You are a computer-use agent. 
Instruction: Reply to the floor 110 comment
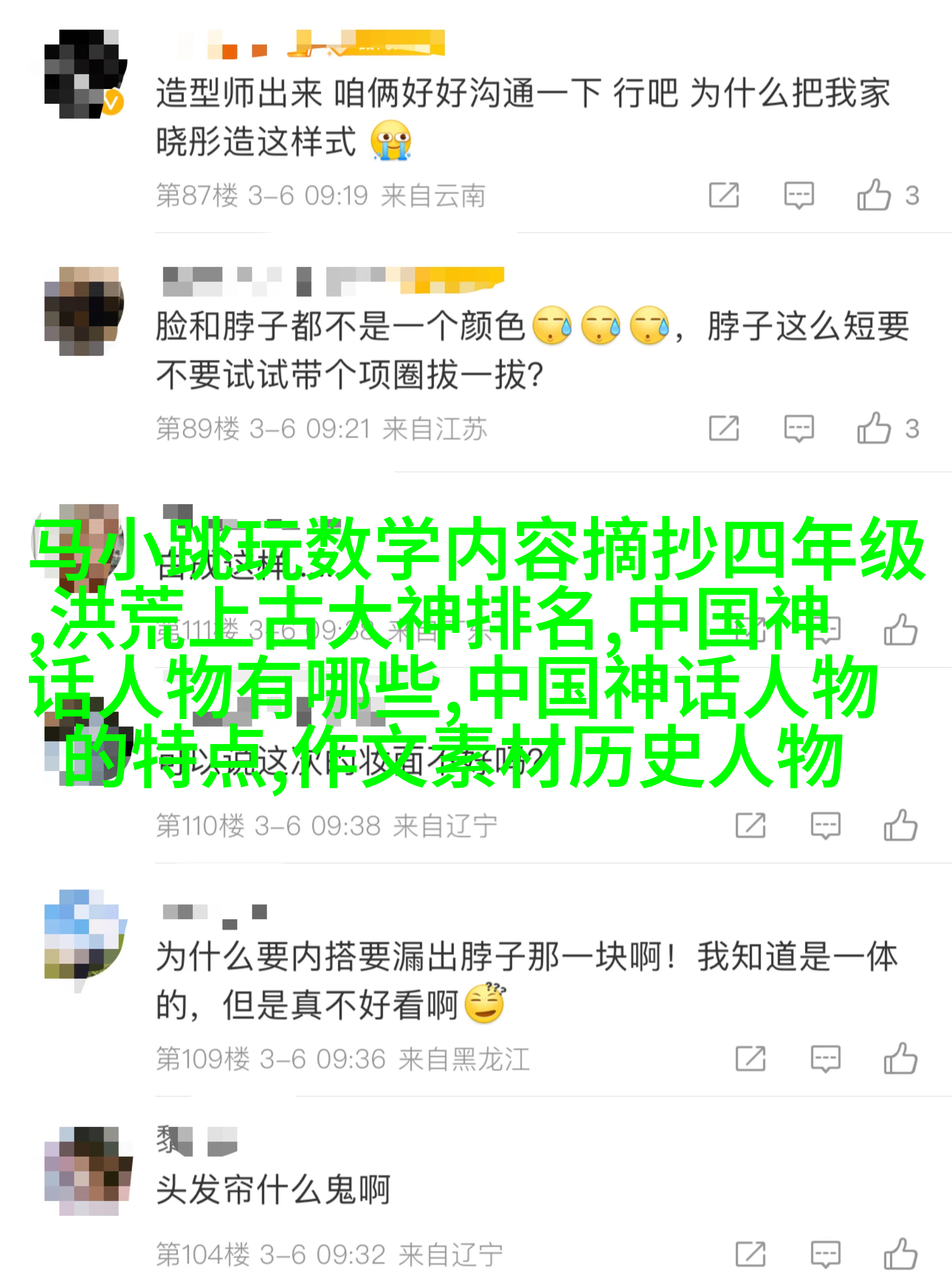[825, 825]
